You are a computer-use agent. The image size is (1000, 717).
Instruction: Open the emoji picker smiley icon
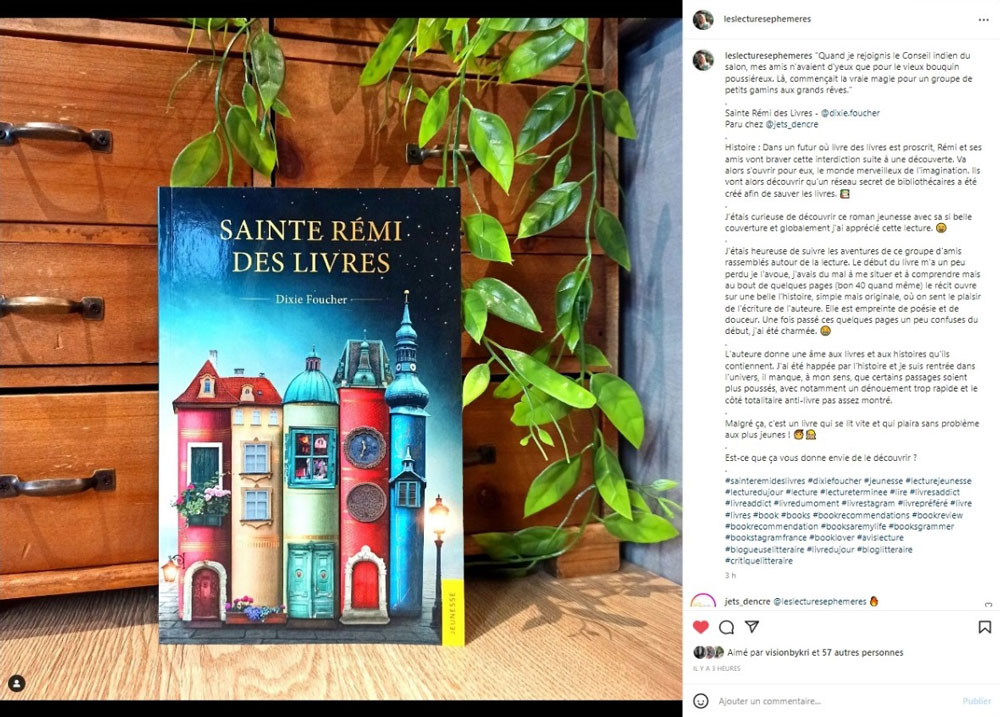pos(700,701)
